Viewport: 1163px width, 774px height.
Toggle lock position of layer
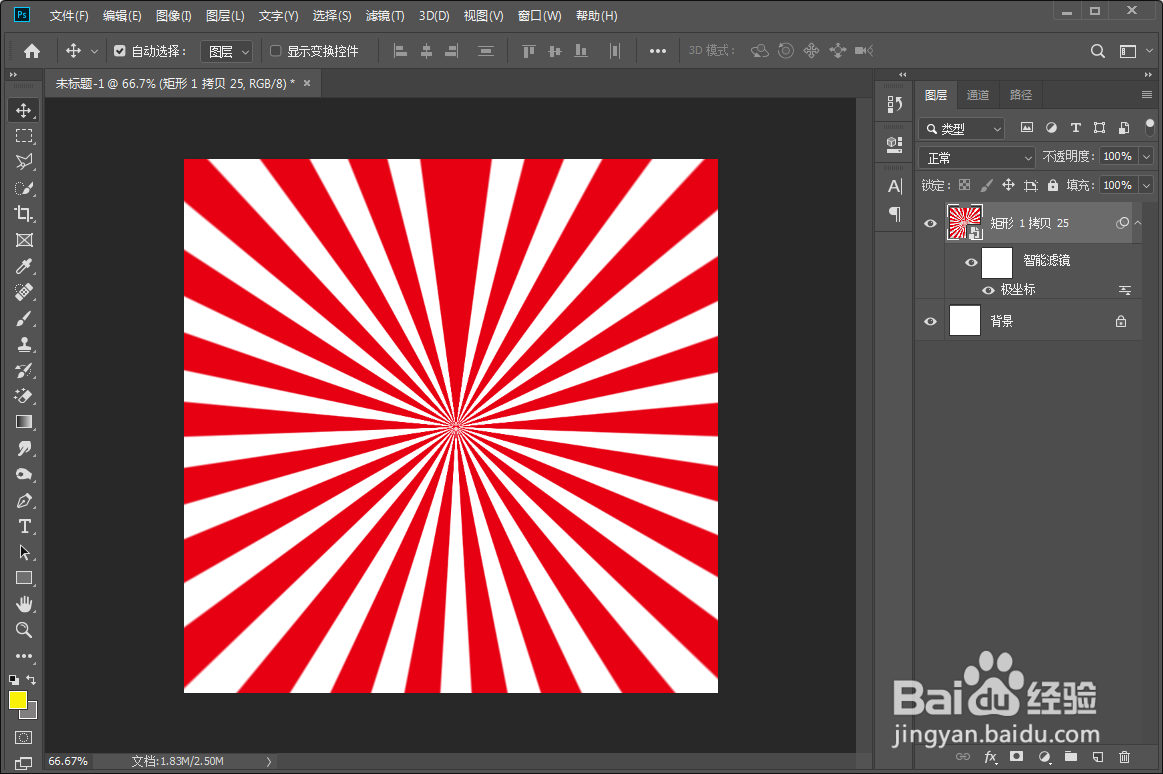click(x=1008, y=185)
